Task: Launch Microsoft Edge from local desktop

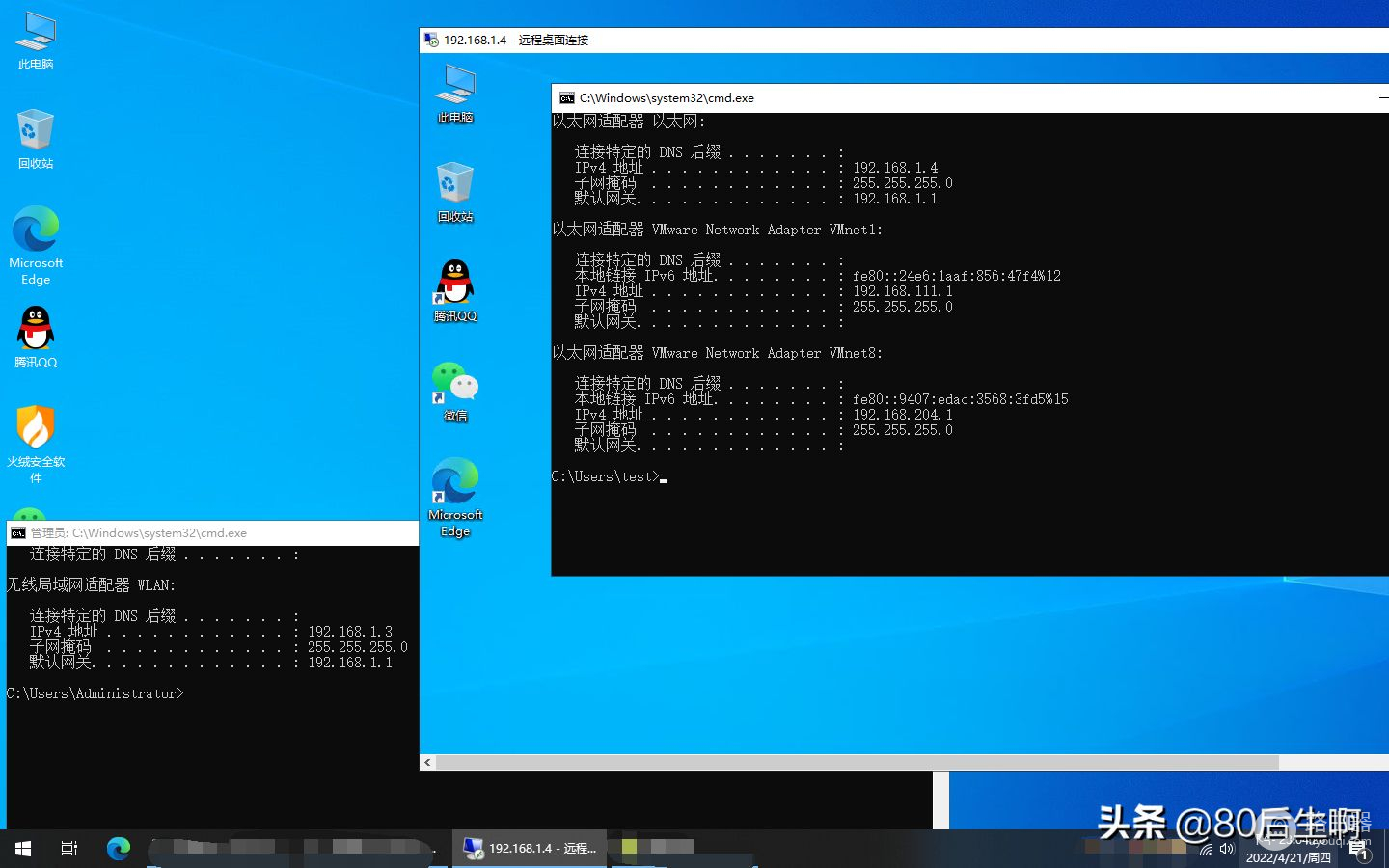Action: 36,244
